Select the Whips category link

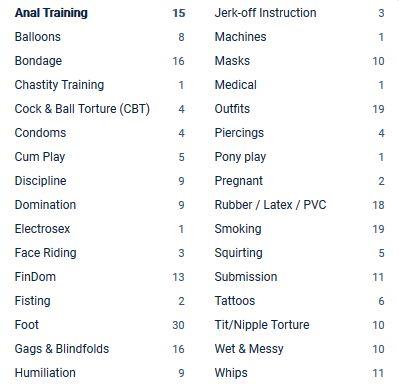point(231,373)
